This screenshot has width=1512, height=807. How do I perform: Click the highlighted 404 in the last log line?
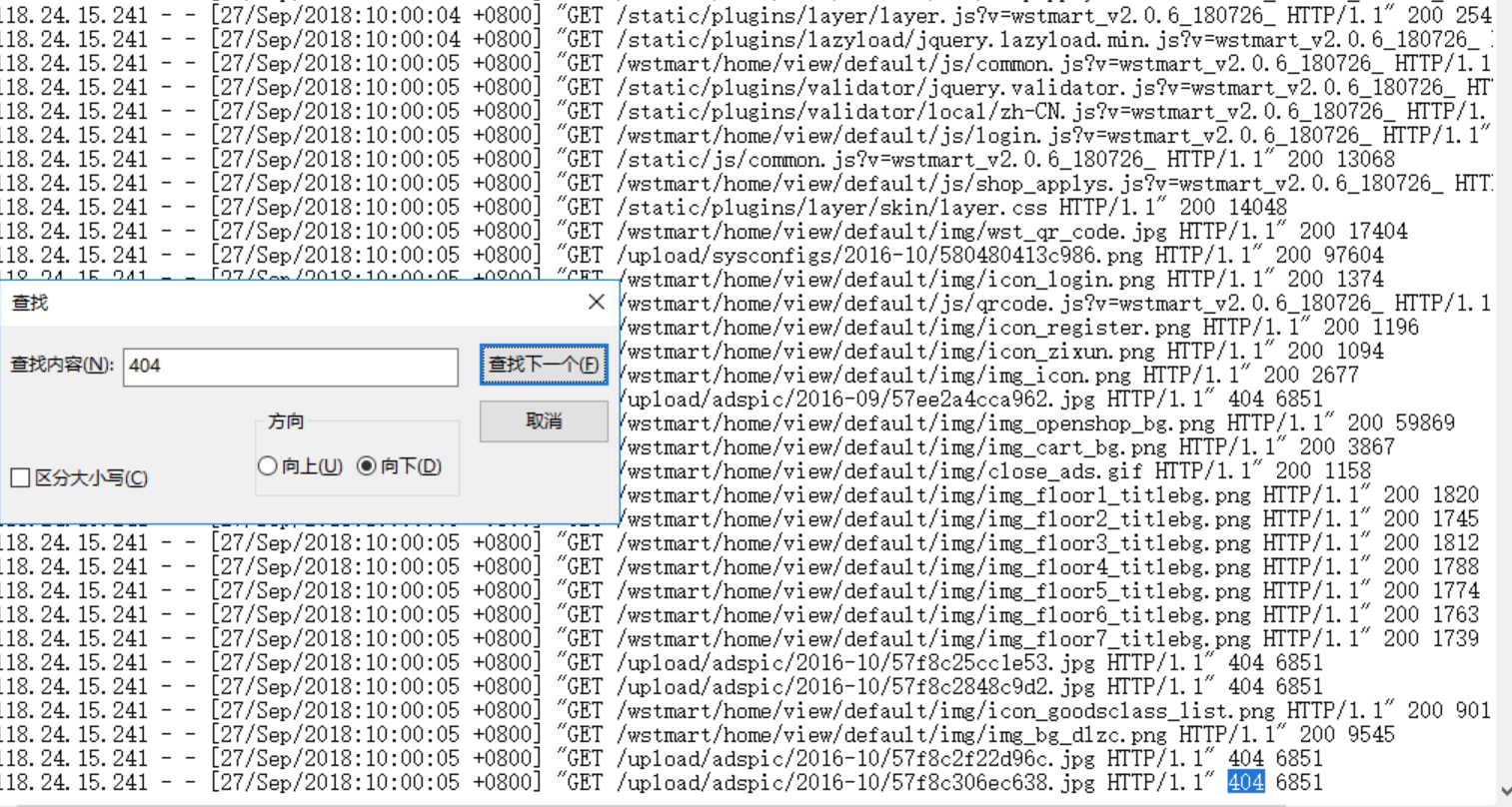1245,782
